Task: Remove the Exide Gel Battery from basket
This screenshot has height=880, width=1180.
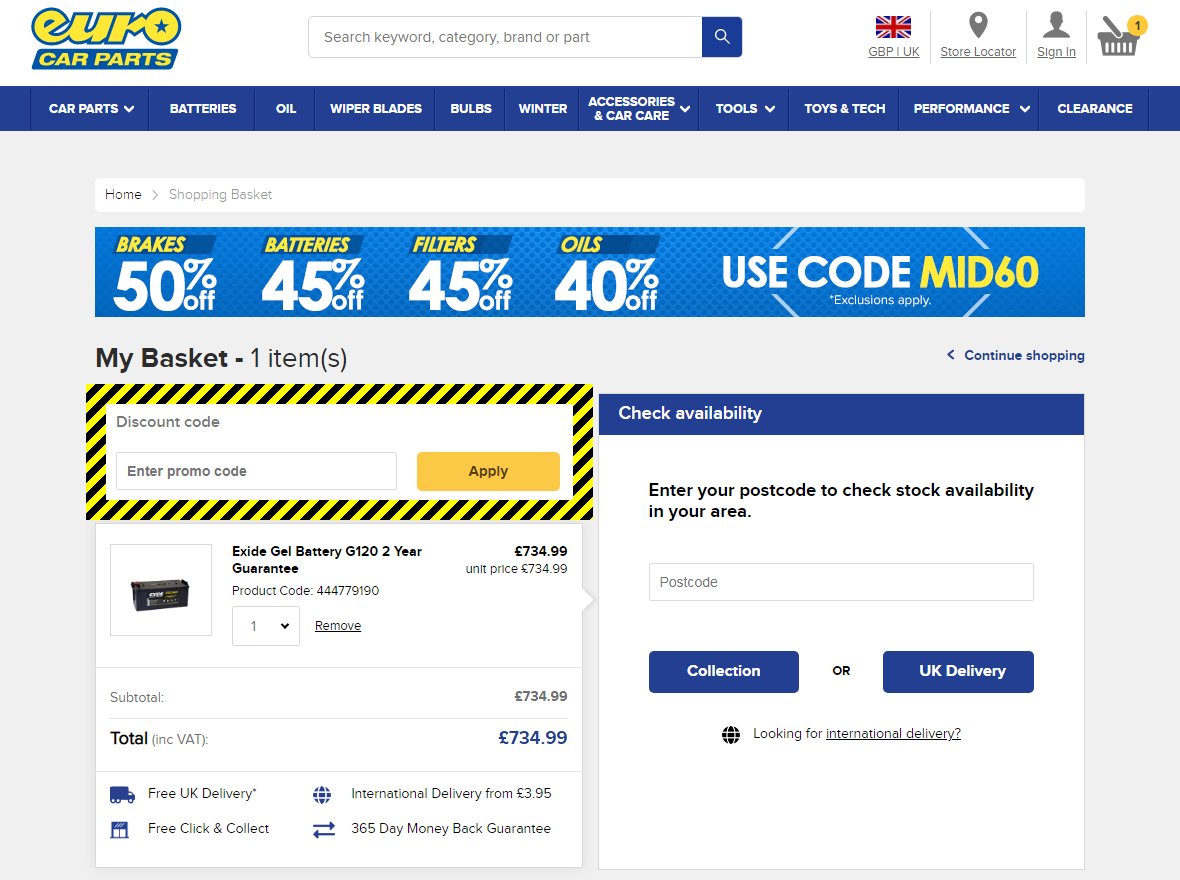Action: click(x=337, y=625)
